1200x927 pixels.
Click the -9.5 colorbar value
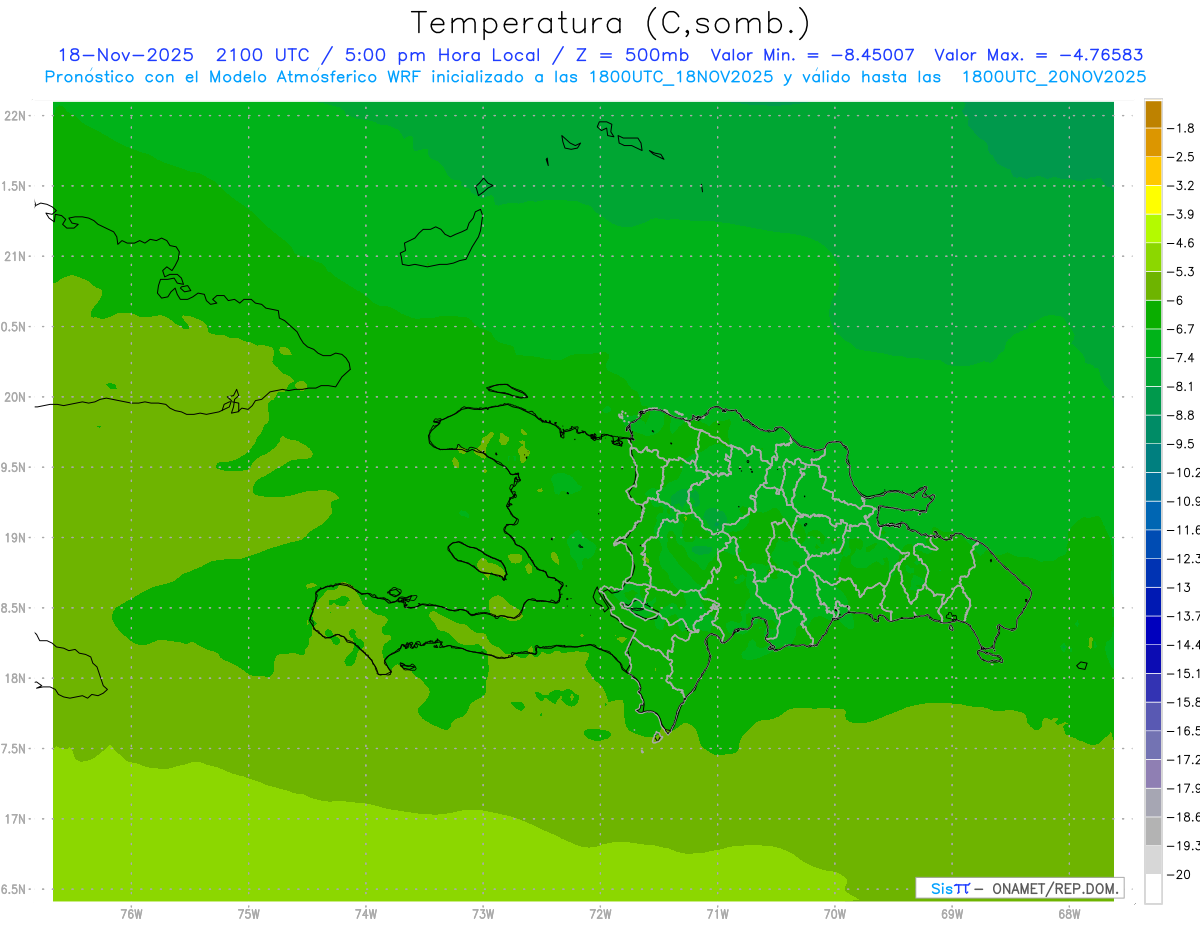(1183, 444)
